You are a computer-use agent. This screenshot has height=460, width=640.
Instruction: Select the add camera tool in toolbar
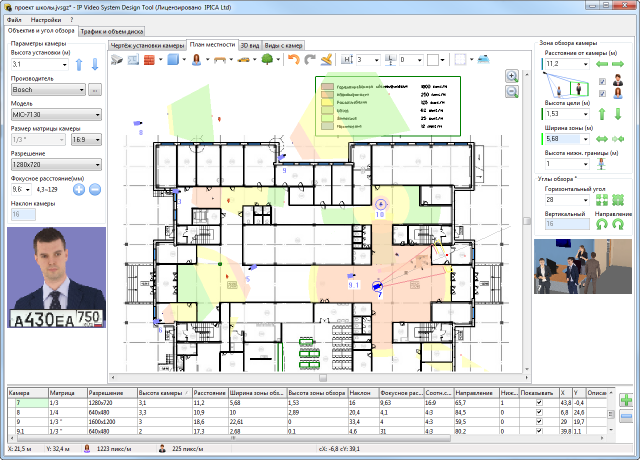(117, 60)
